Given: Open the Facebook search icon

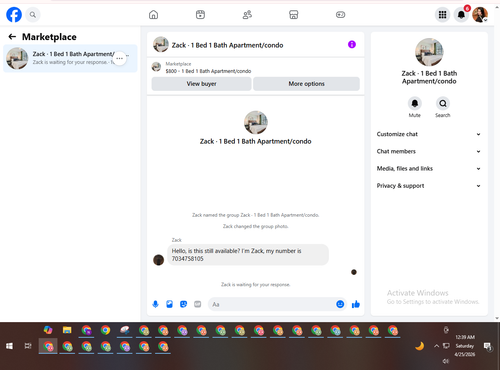Looking at the screenshot, I should pyautogui.click(x=33, y=15).
